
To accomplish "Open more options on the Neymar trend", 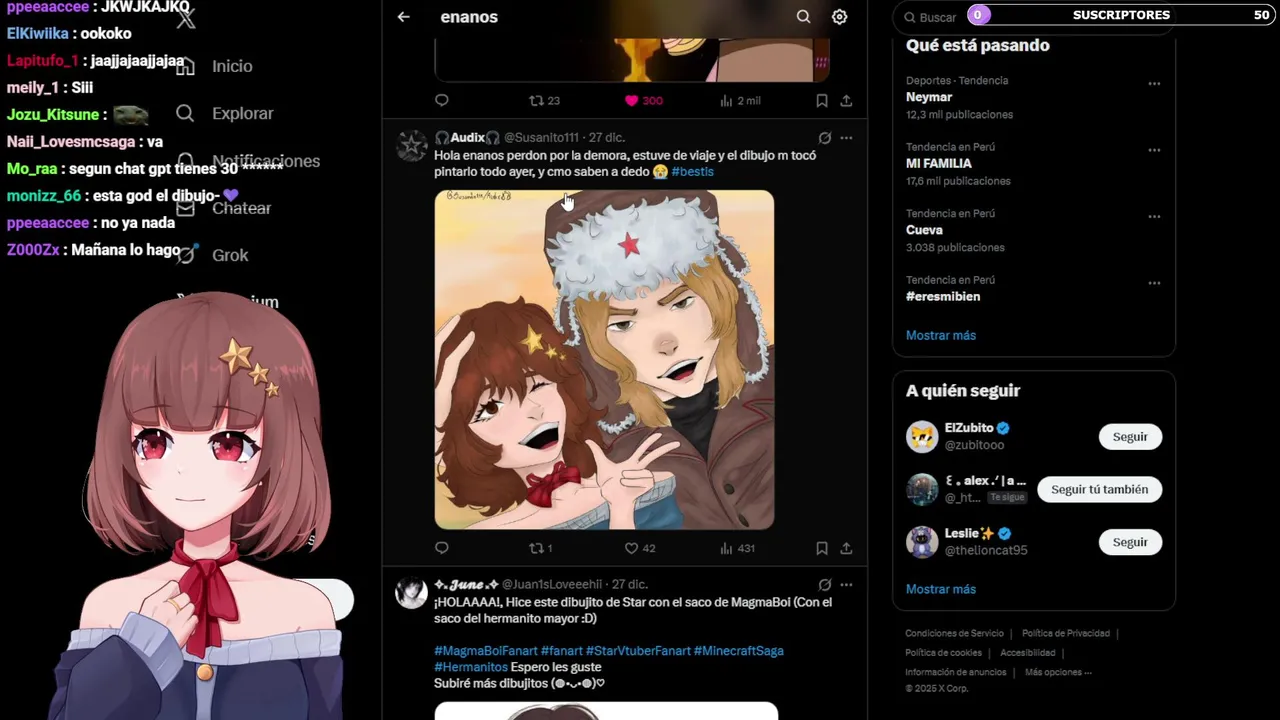I will (1154, 84).
